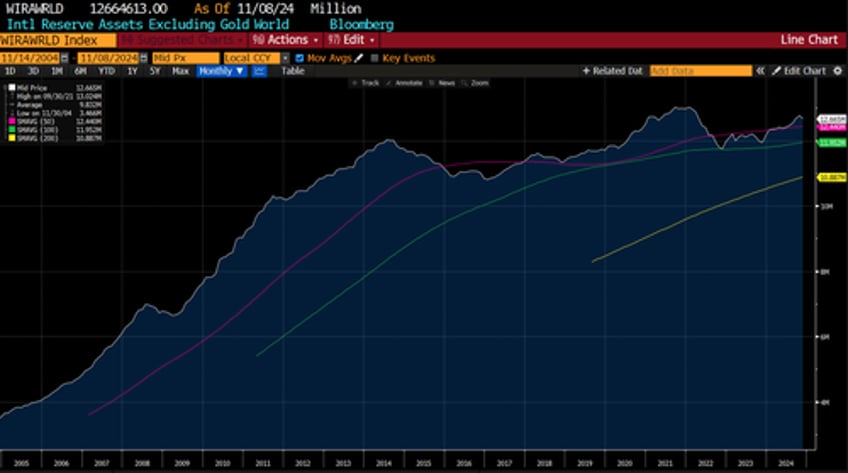The image size is (848, 473).
Task: Collapse toolbar with double-chevron icon
Action: tap(760, 71)
